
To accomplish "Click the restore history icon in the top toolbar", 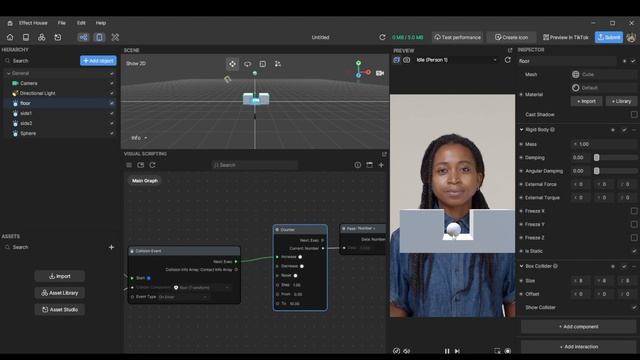I will pos(58,37).
